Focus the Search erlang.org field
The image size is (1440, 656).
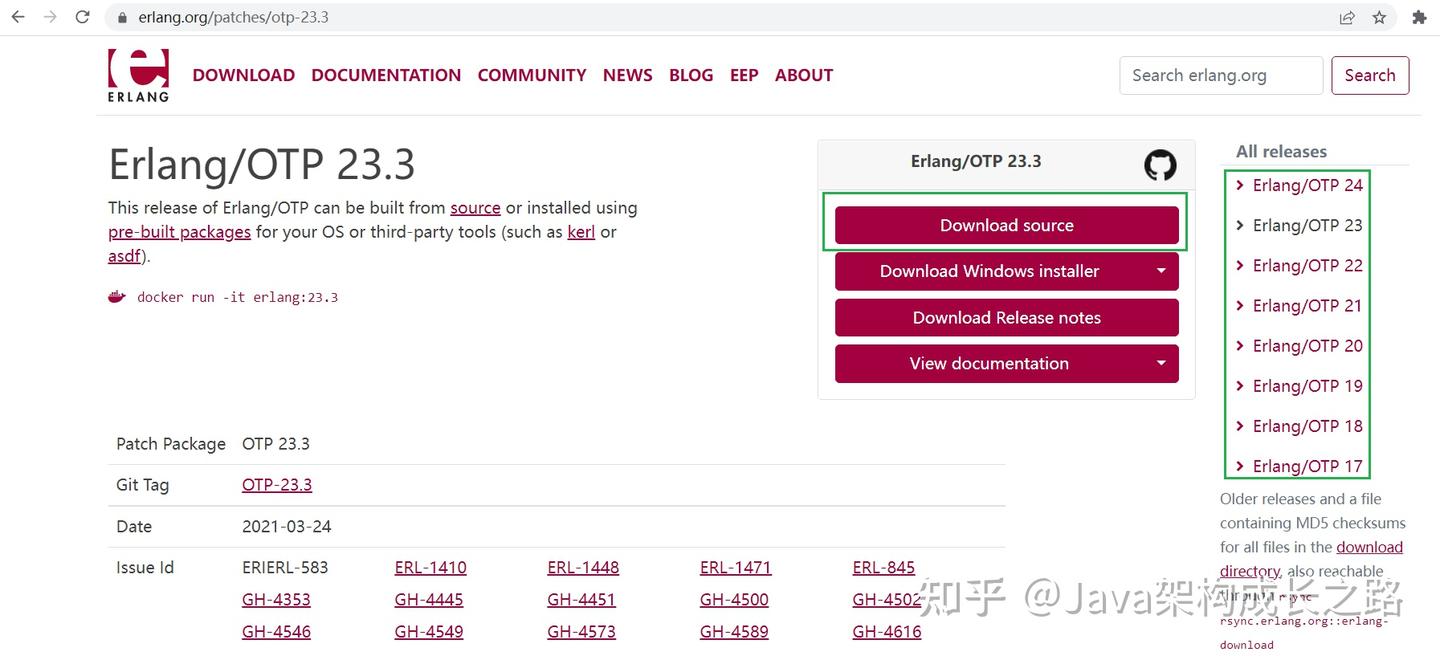point(1221,75)
